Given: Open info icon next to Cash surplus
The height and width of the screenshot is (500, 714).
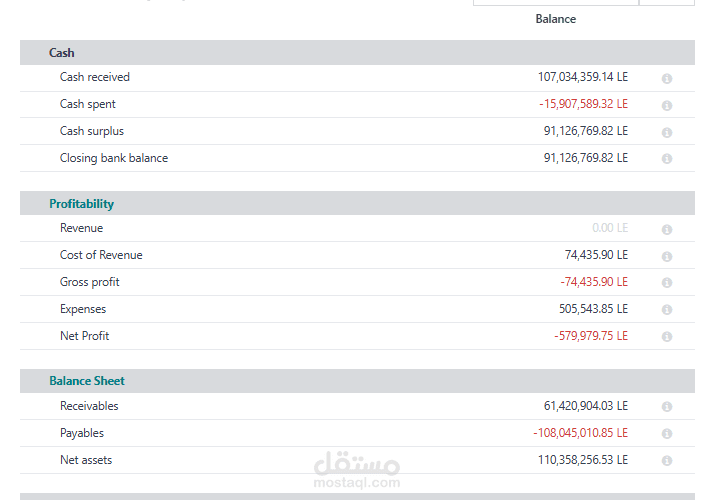Looking at the screenshot, I should (x=666, y=132).
